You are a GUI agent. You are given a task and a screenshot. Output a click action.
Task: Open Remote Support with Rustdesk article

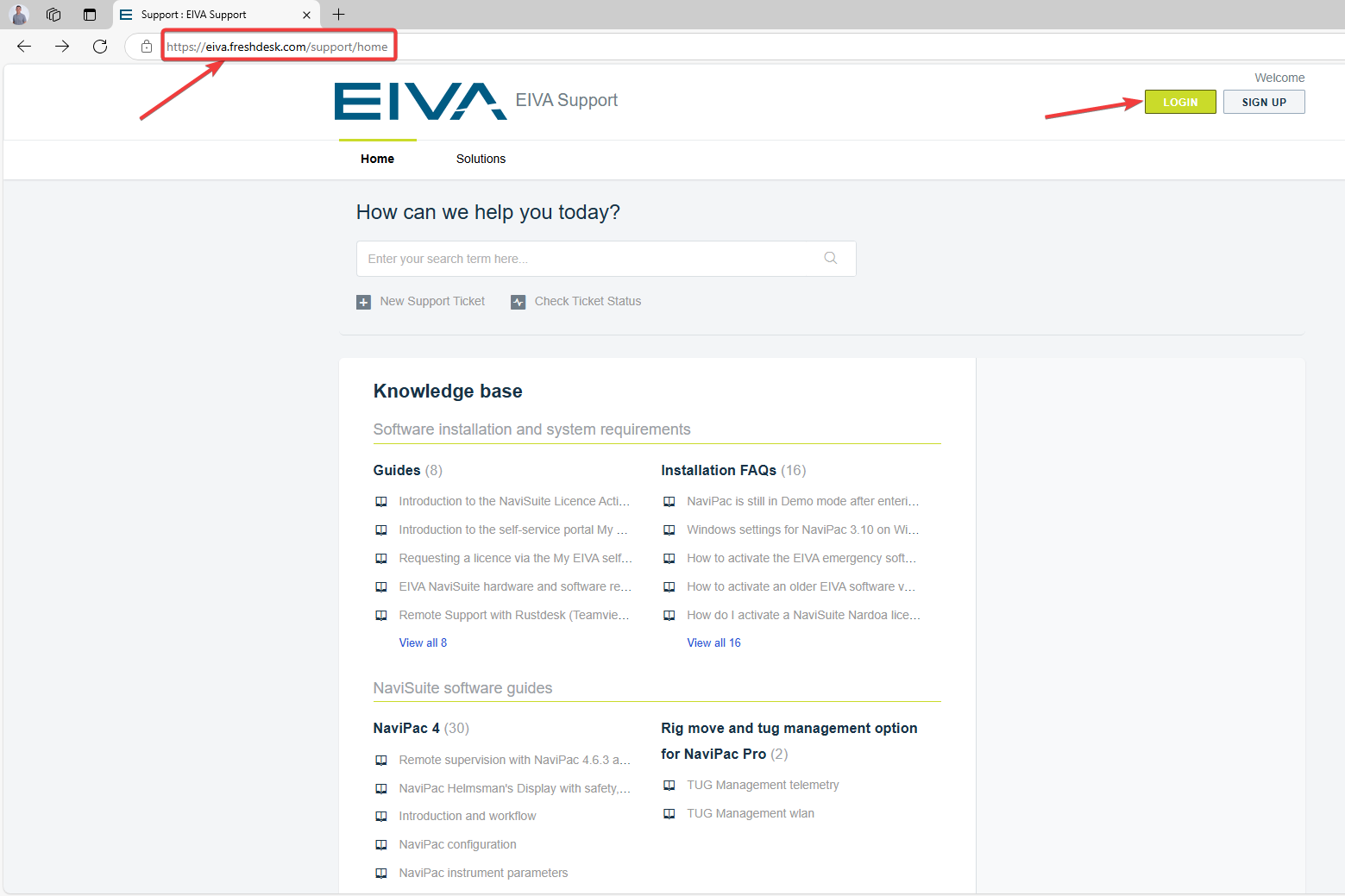[514, 615]
